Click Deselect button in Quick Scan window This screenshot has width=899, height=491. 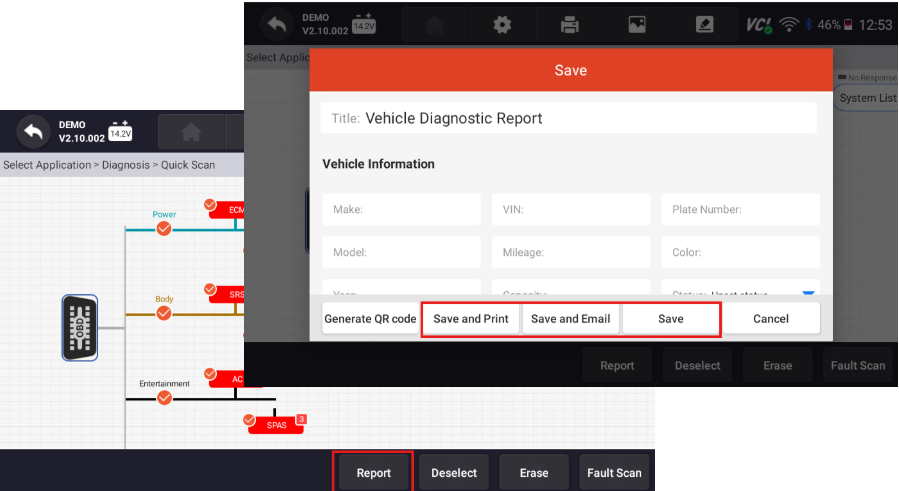454,473
